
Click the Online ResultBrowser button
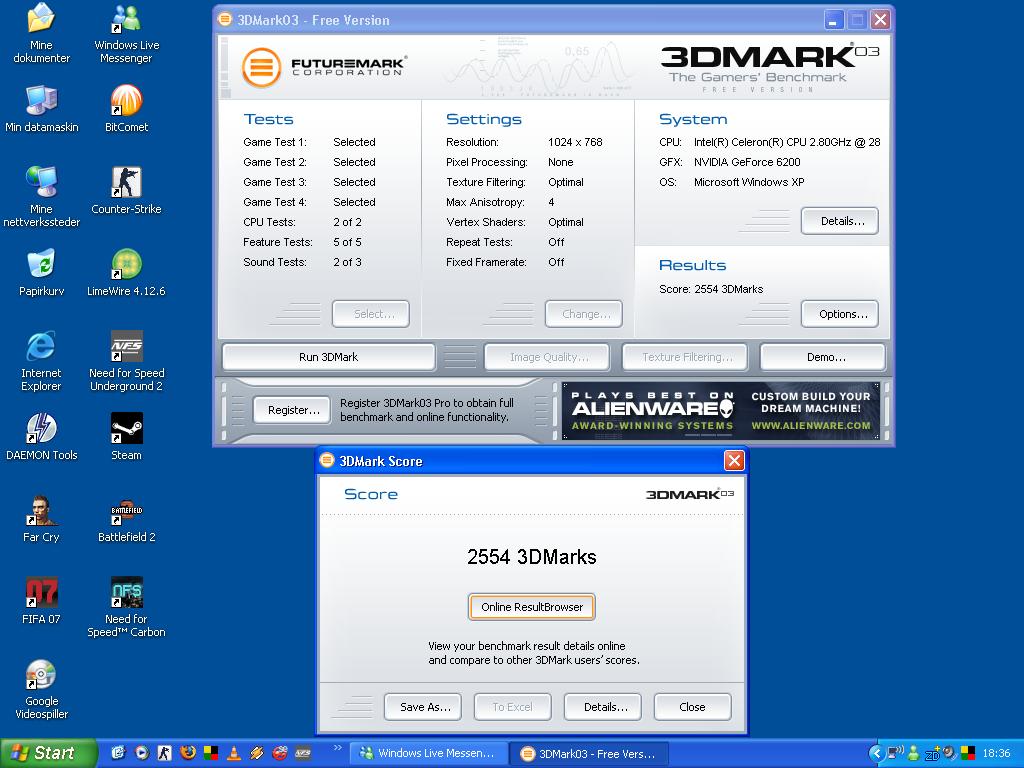point(532,607)
